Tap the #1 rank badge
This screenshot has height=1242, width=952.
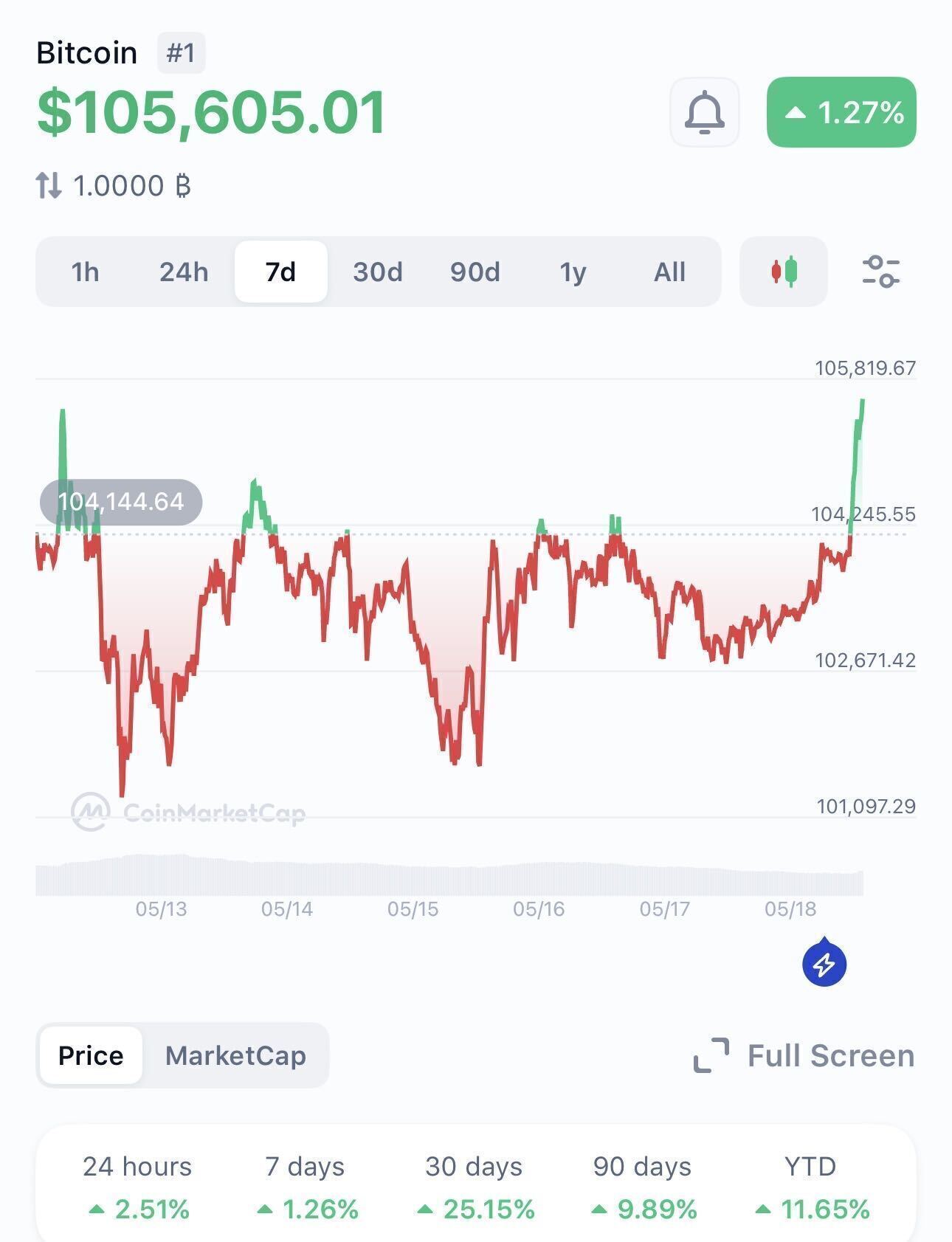point(182,53)
